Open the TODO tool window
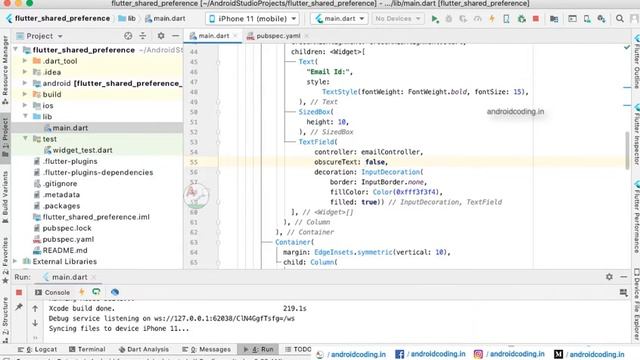 298,349
